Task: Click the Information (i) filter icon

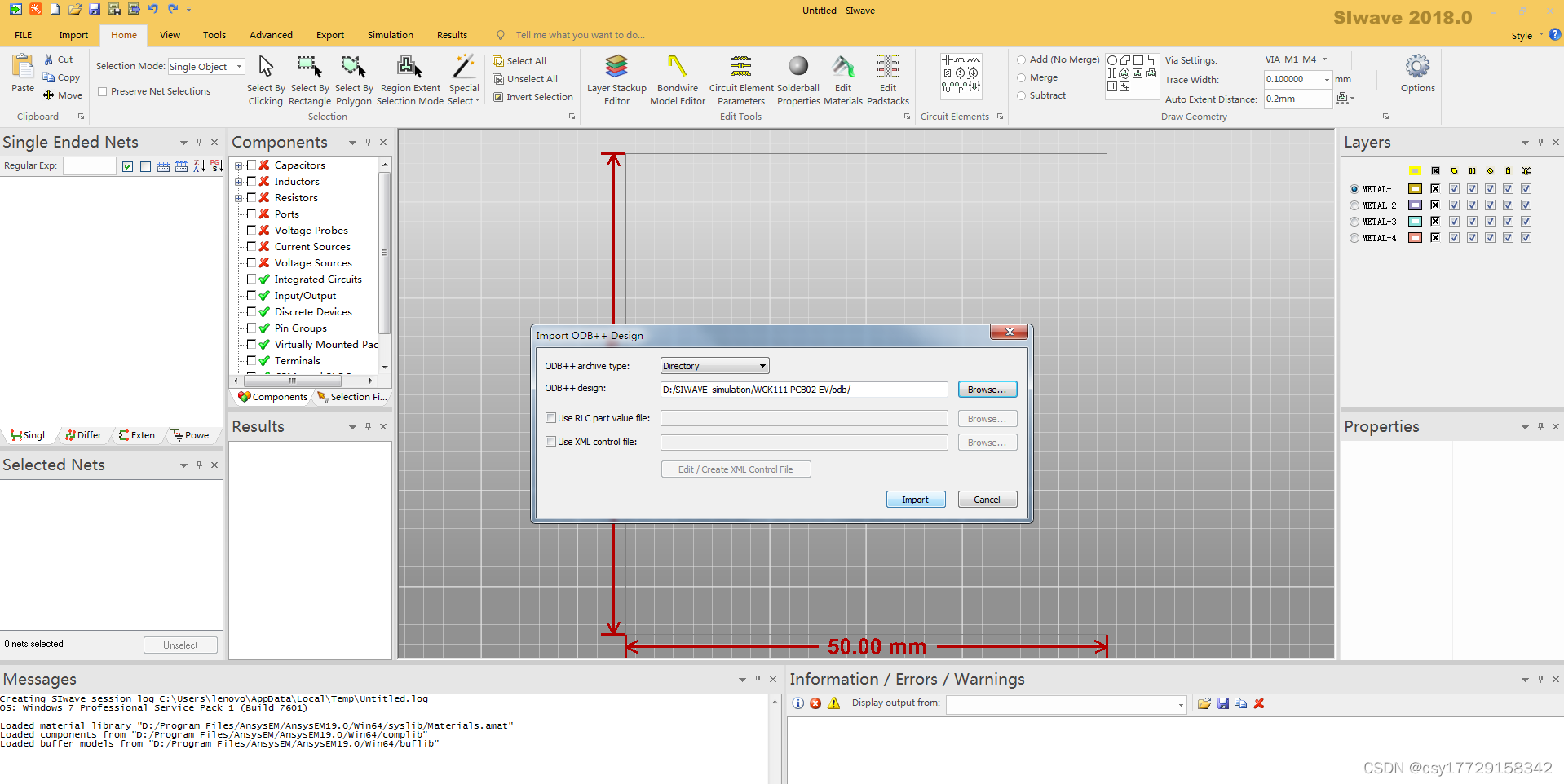Action: 798,703
